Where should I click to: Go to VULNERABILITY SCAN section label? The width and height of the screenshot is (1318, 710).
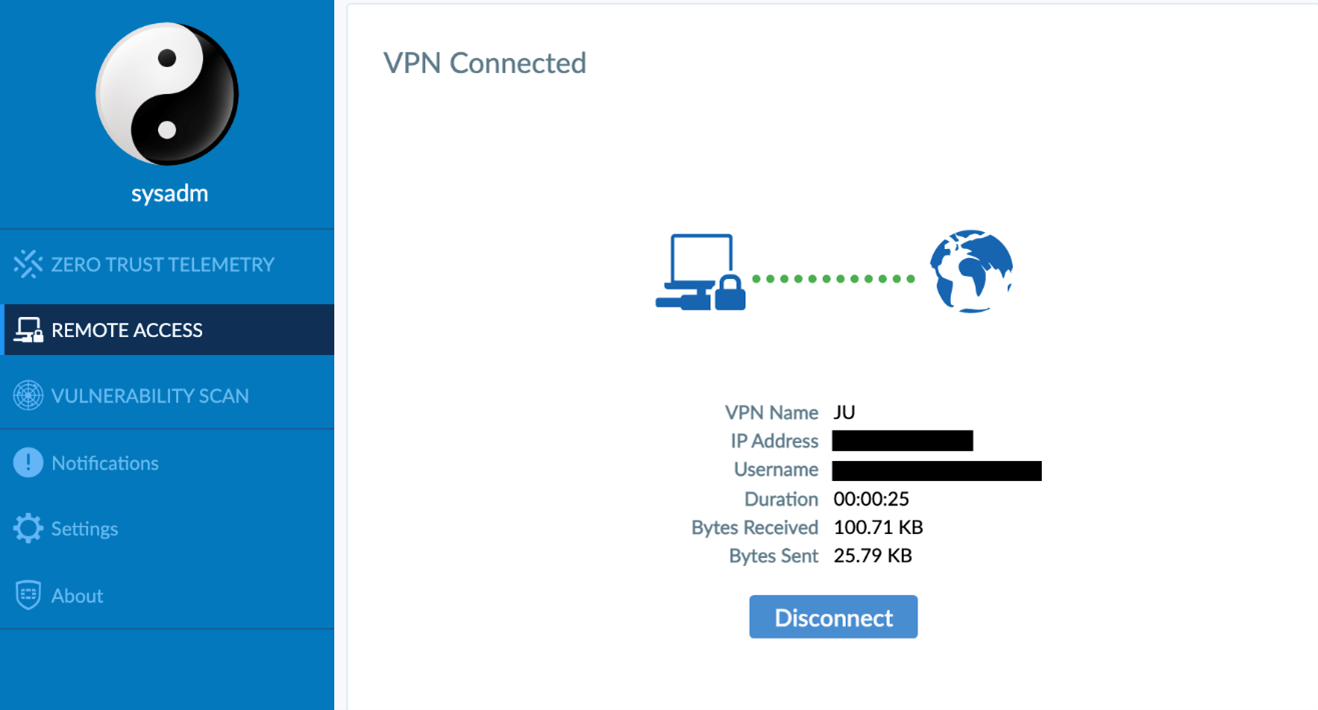[x=150, y=396]
